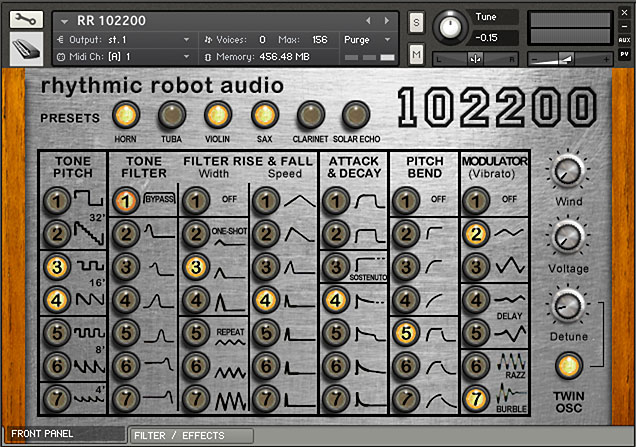Viewport: 636px width, 447px height.
Task: Switch to the FRONT PANEL tab
Action: point(65,434)
